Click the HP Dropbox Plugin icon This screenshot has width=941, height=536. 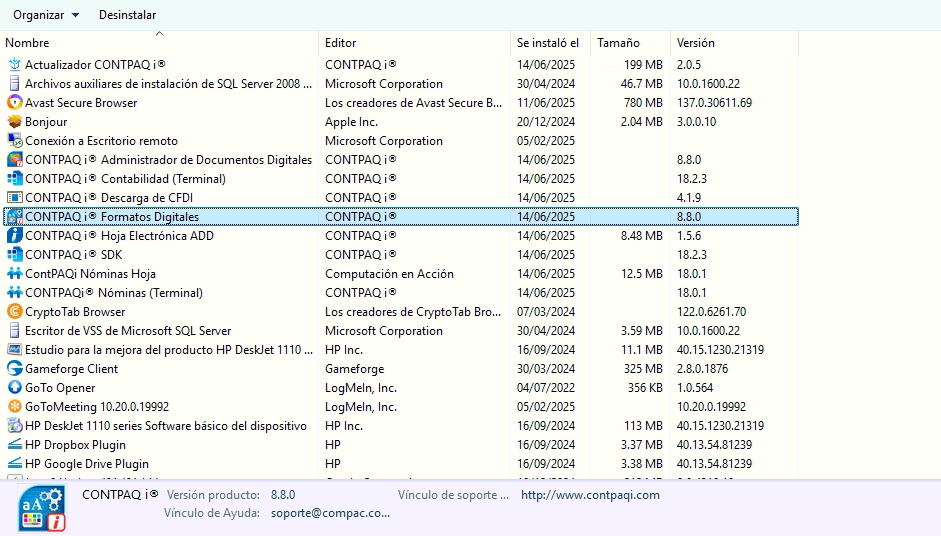(x=15, y=445)
